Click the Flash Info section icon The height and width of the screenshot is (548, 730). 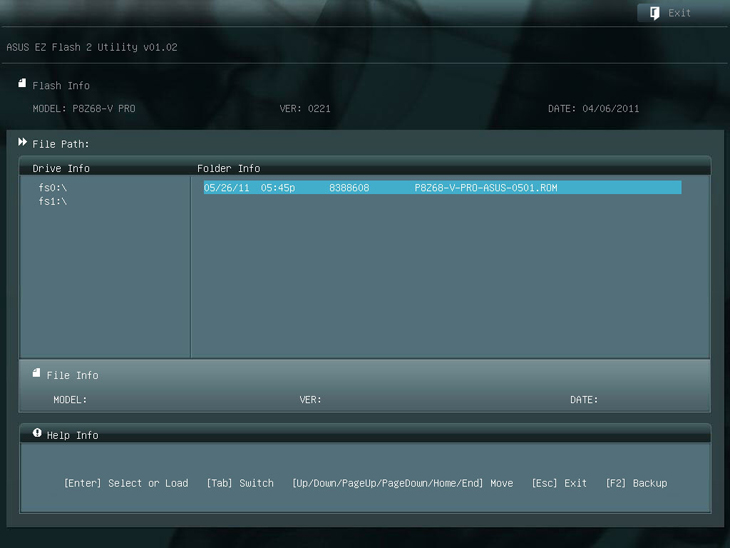[22, 84]
